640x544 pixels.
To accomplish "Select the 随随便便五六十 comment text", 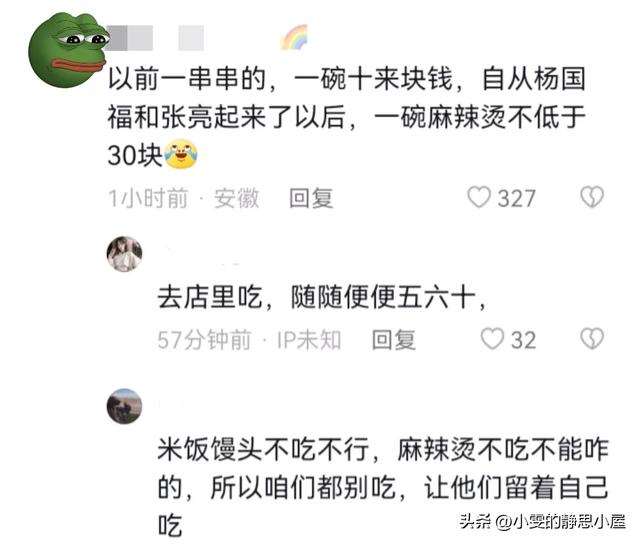I will 321,297.
